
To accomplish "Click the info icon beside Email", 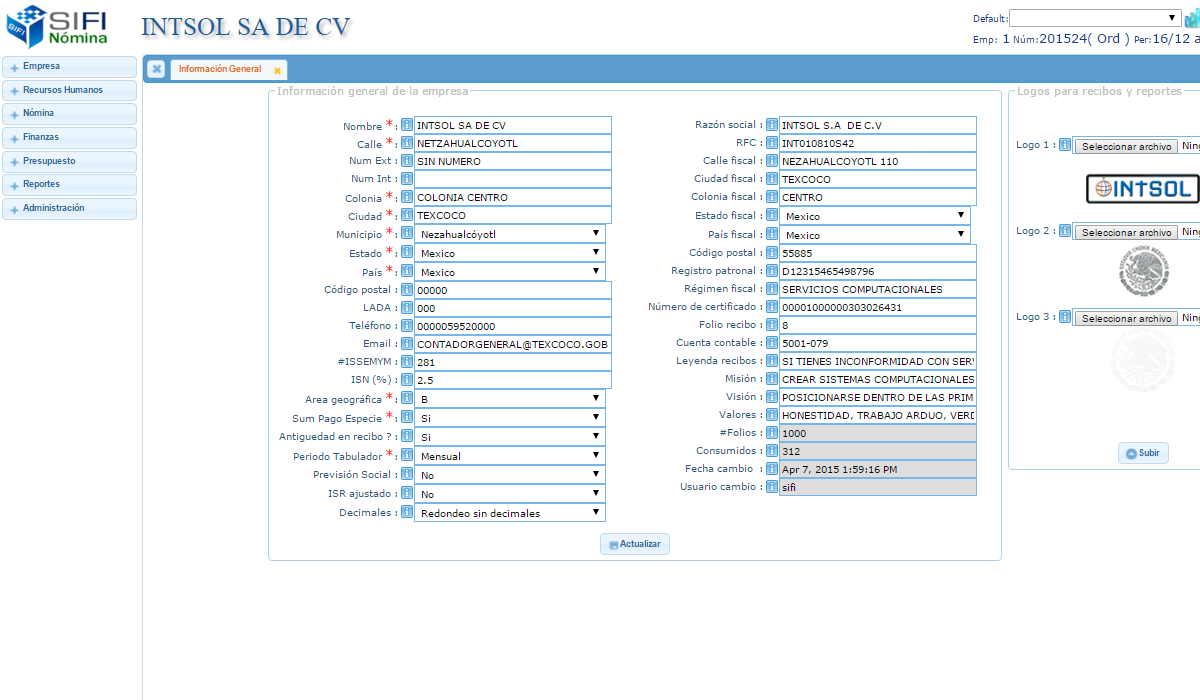I will (x=407, y=343).
